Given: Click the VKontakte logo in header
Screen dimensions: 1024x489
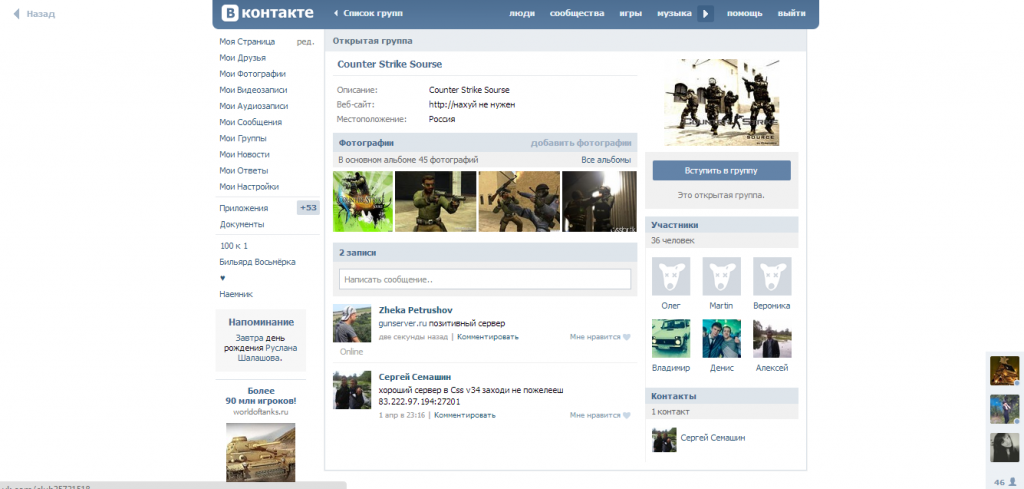Looking at the screenshot, I should (256, 14).
